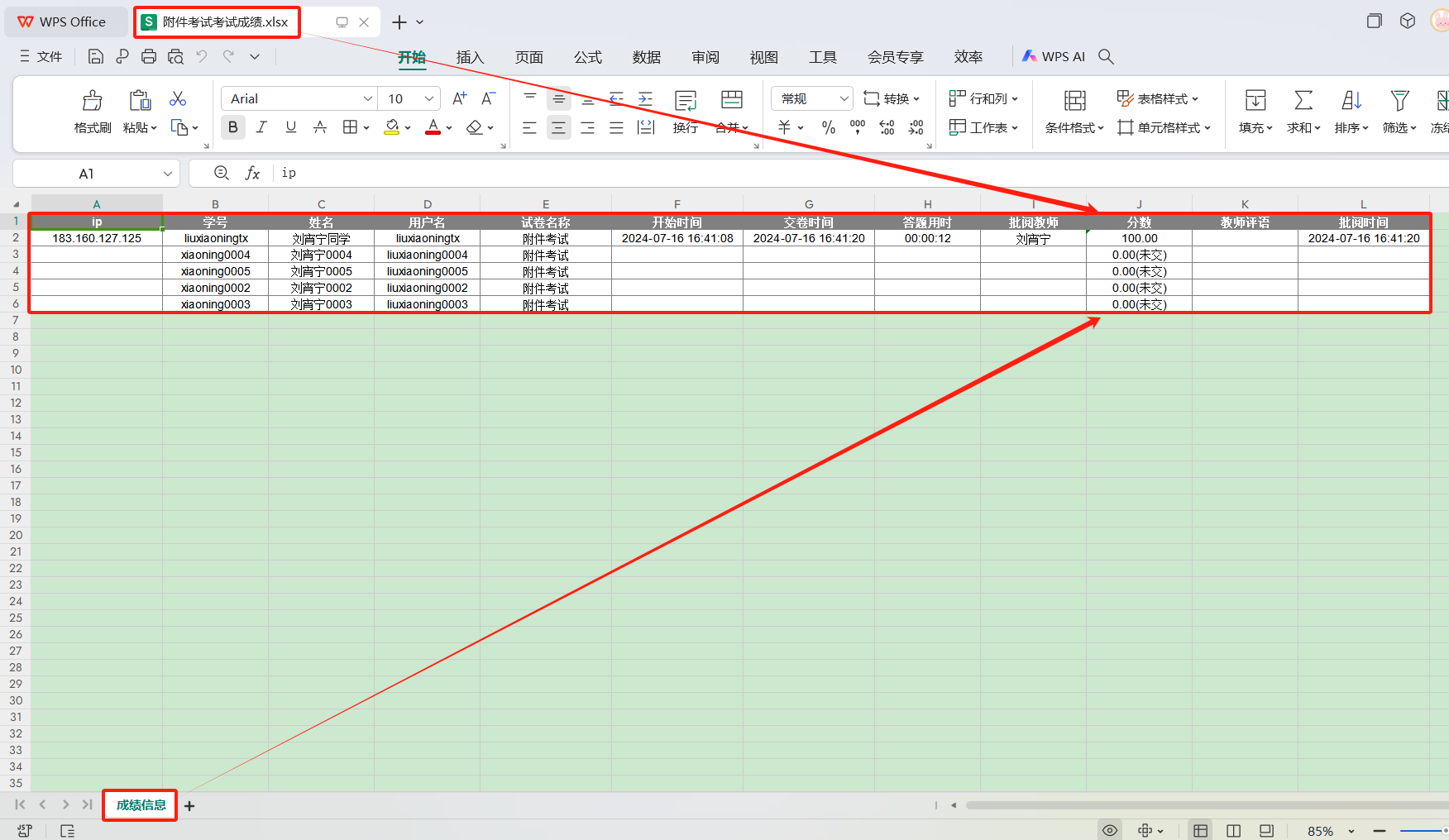This screenshot has height=840, width=1449.
Task: Click the Print icon in quick toolbar
Action: [149, 56]
